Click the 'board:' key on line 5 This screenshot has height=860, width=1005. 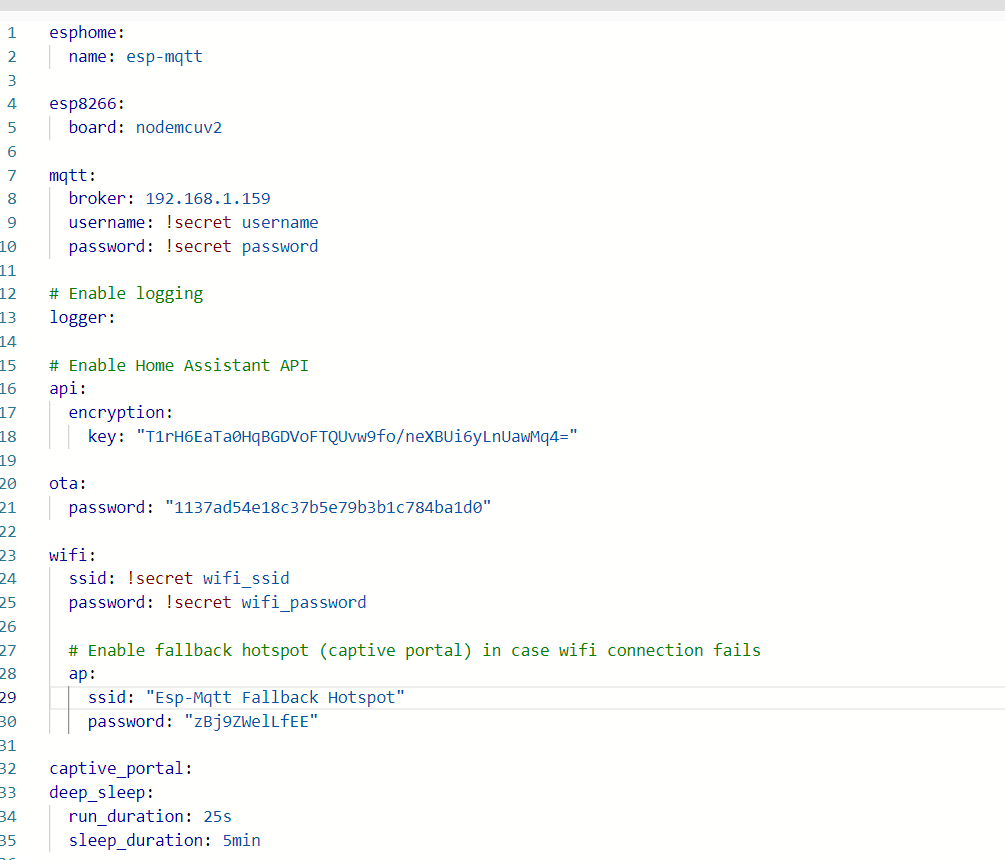(x=97, y=128)
